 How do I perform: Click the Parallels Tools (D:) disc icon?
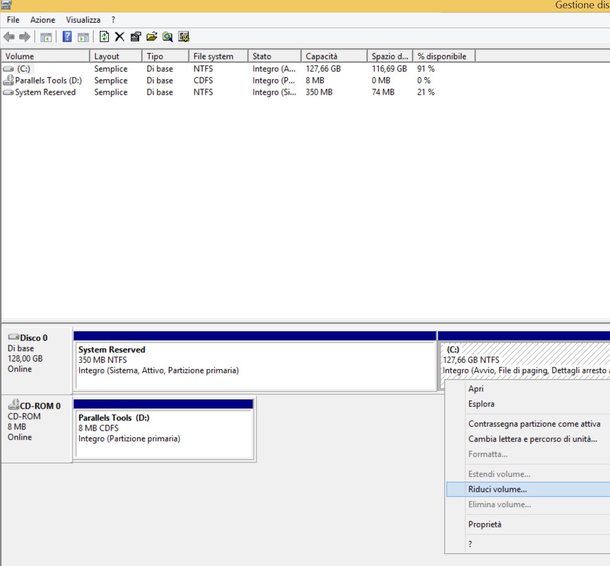pyautogui.click(x=8, y=80)
